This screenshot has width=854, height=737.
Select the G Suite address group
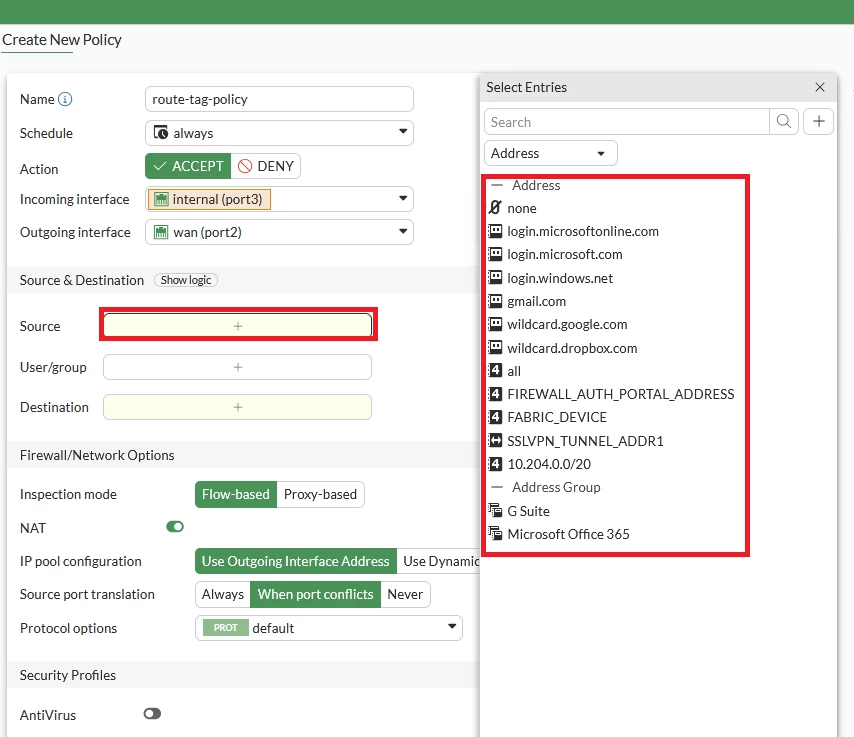(x=528, y=511)
